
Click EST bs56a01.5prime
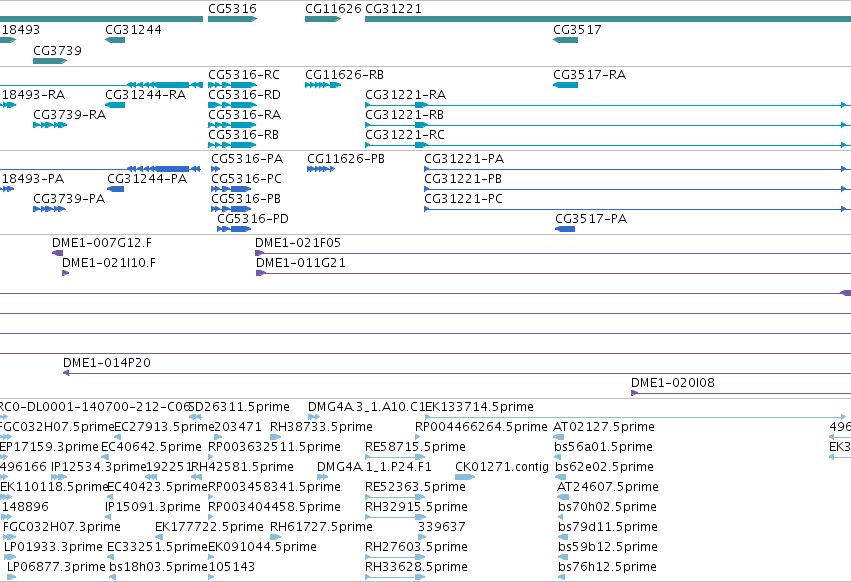604,447
